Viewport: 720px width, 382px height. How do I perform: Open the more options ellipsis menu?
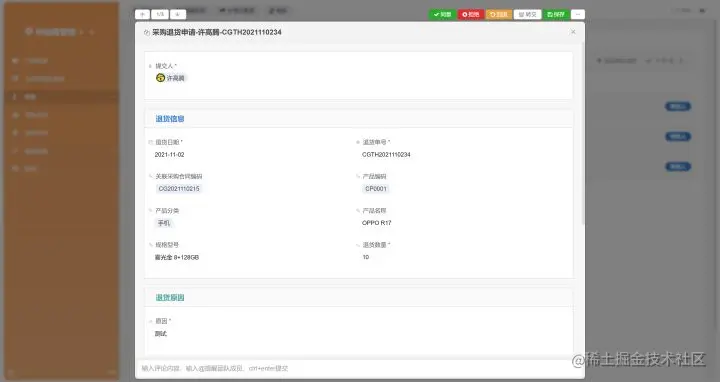coord(578,15)
